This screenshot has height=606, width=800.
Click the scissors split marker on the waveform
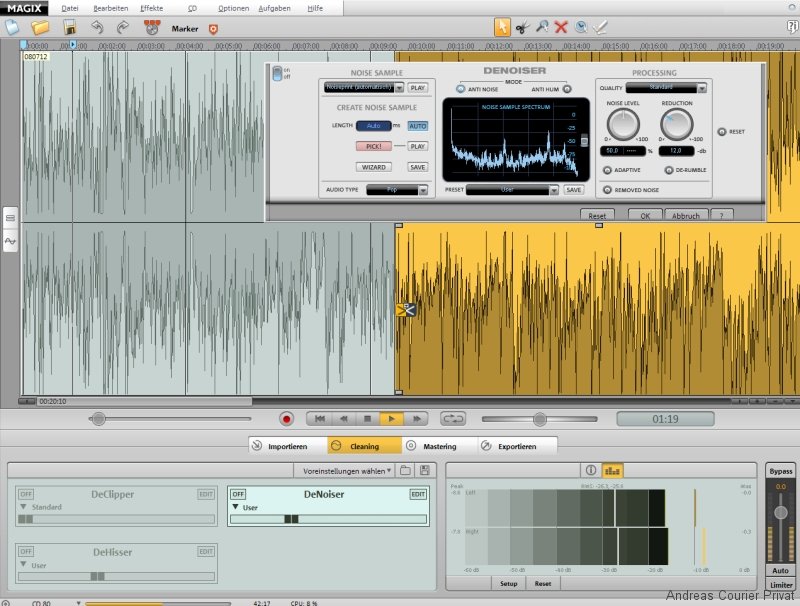(x=406, y=310)
